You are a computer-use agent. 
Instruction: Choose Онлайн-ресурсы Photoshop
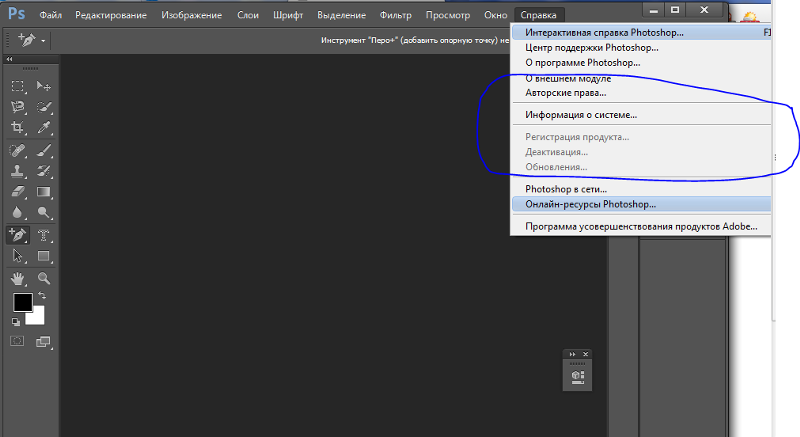tap(641, 204)
